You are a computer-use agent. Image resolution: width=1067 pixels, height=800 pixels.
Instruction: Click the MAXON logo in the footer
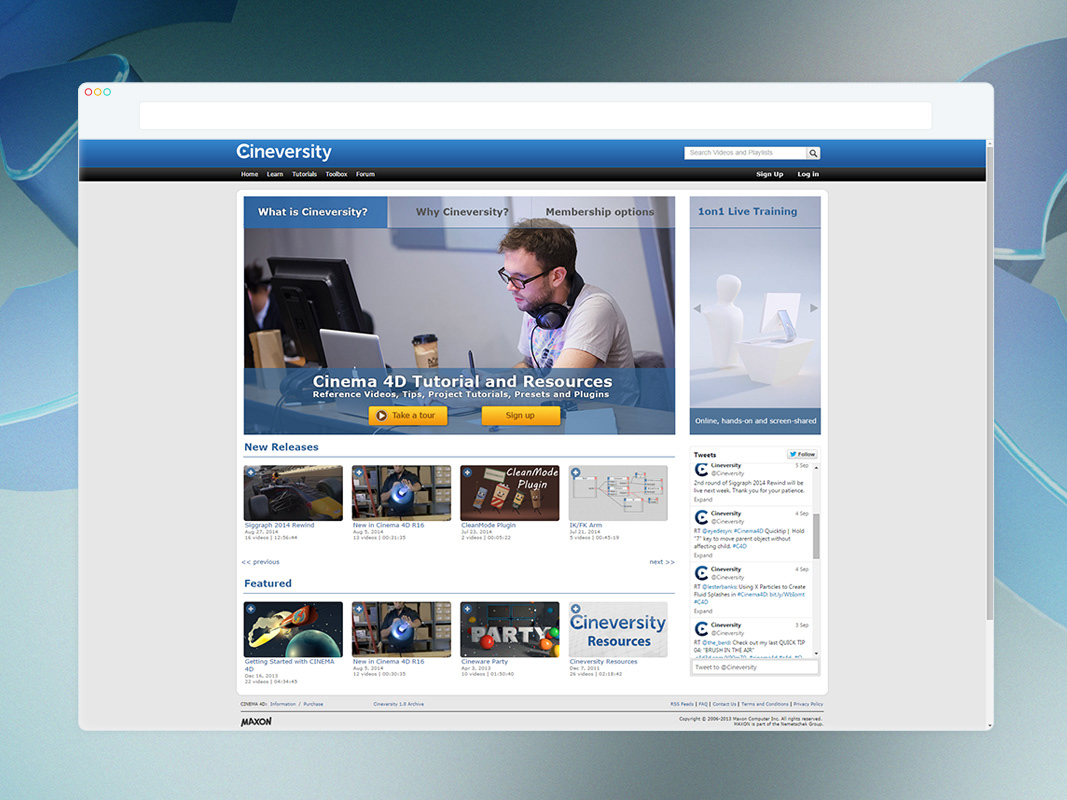tap(256, 722)
